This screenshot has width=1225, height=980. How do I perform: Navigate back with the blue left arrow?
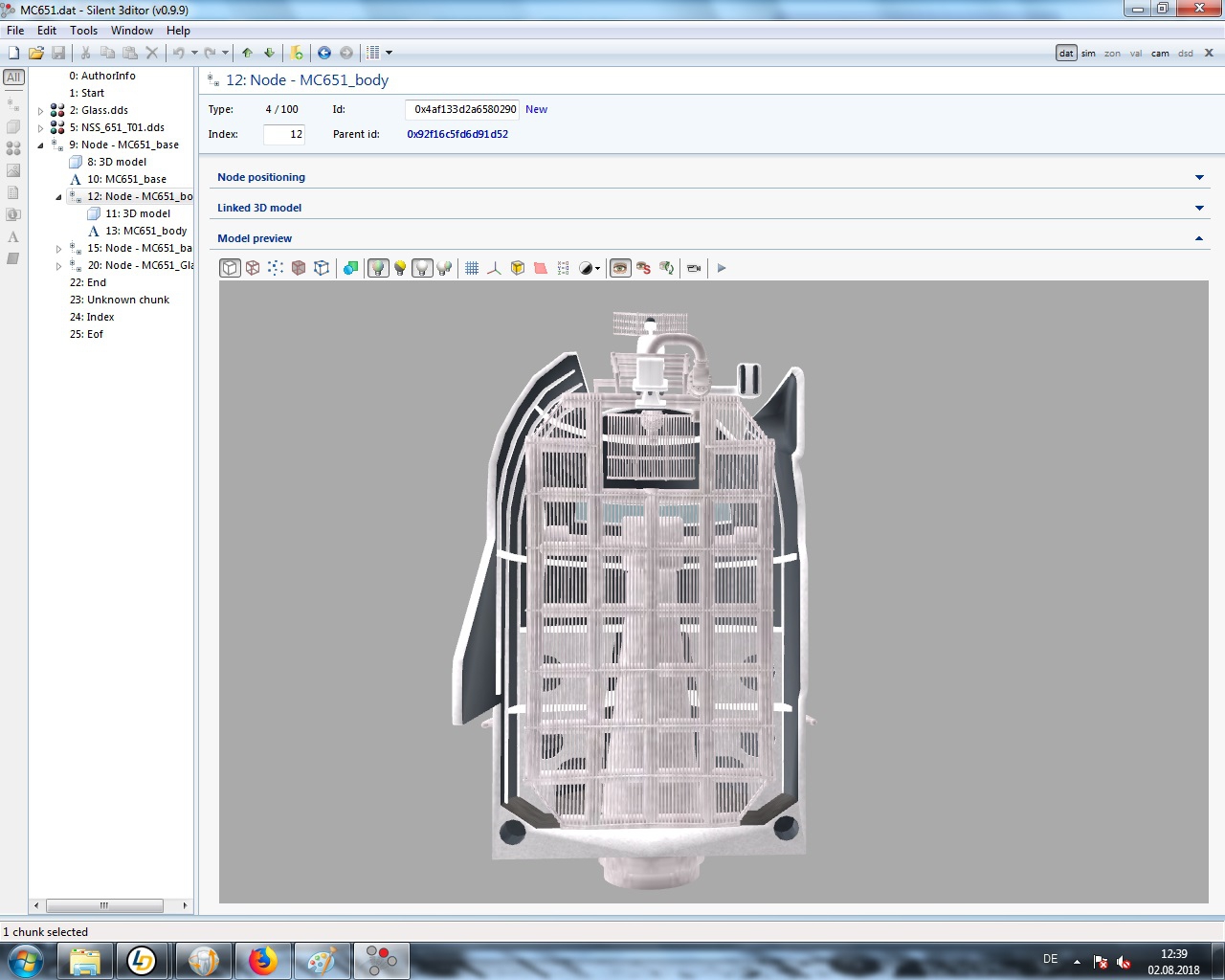click(324, 53)
